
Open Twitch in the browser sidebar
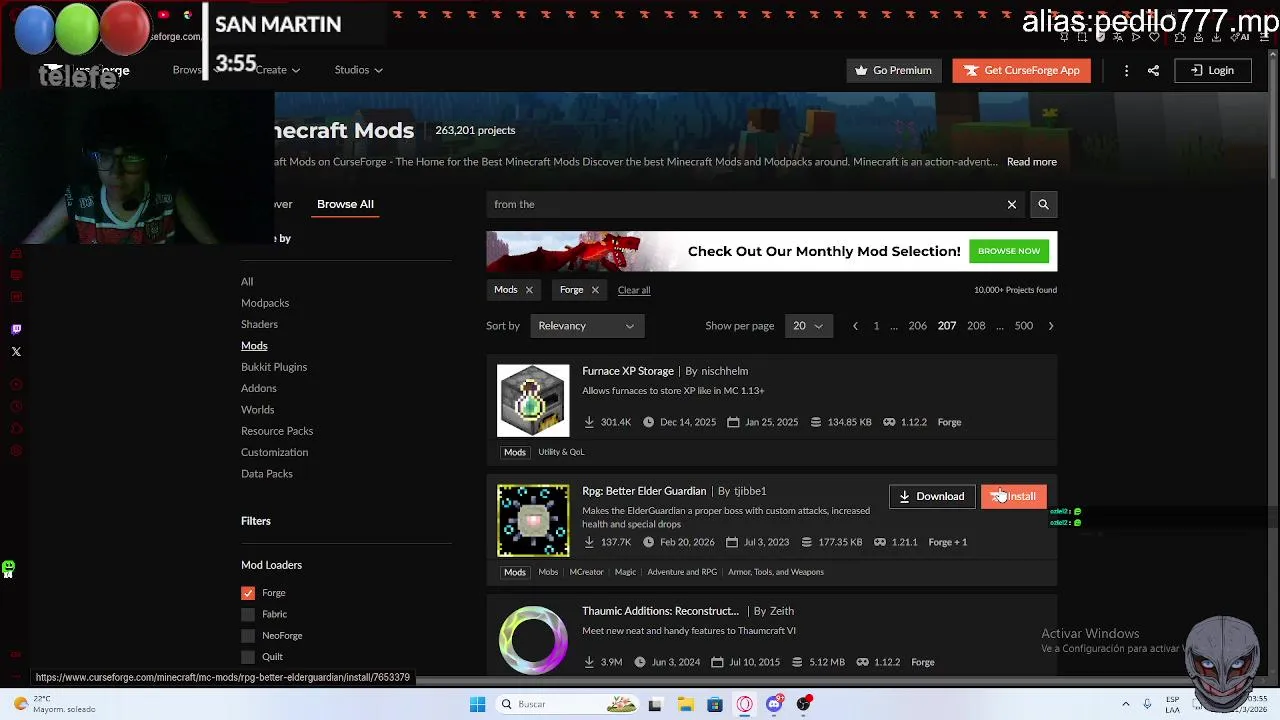16,329
